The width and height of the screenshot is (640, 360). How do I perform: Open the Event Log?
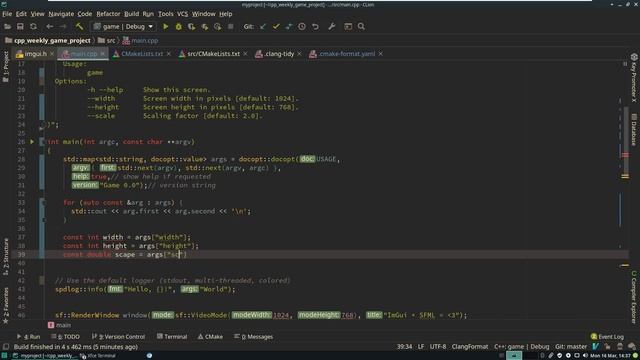click(607, 337)
